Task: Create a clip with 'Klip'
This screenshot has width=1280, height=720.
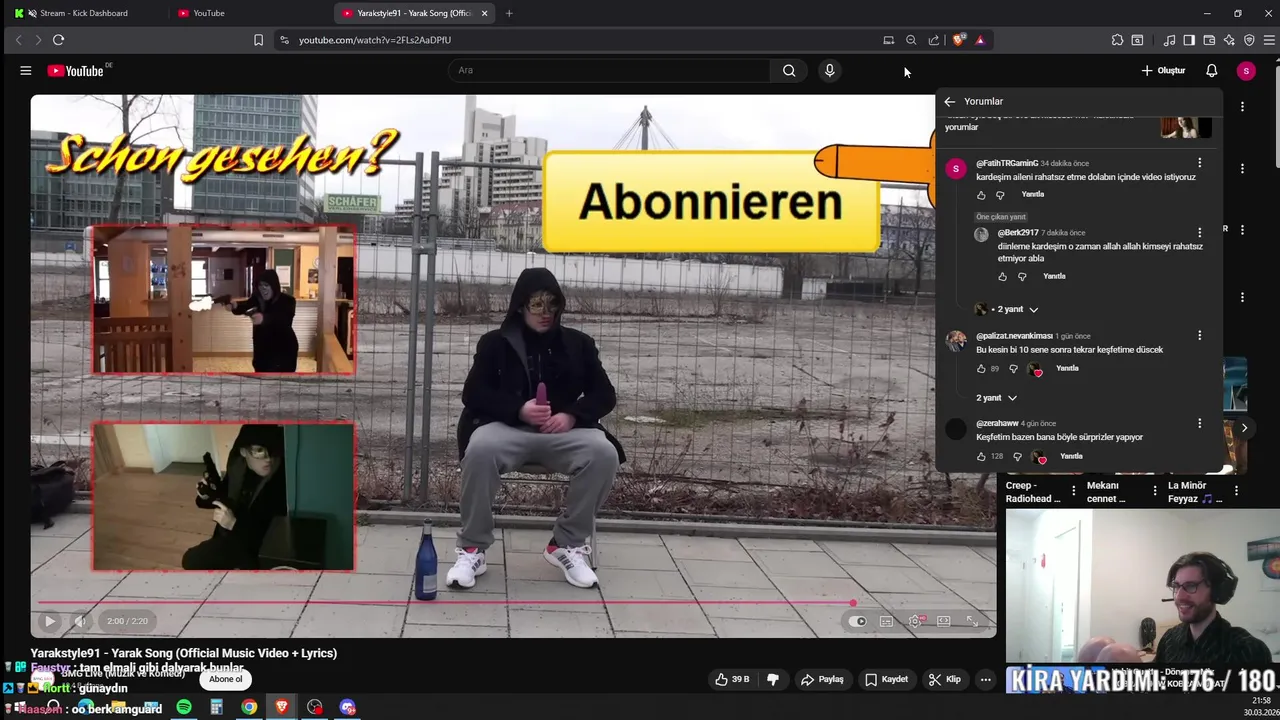Action: [944, 679]
